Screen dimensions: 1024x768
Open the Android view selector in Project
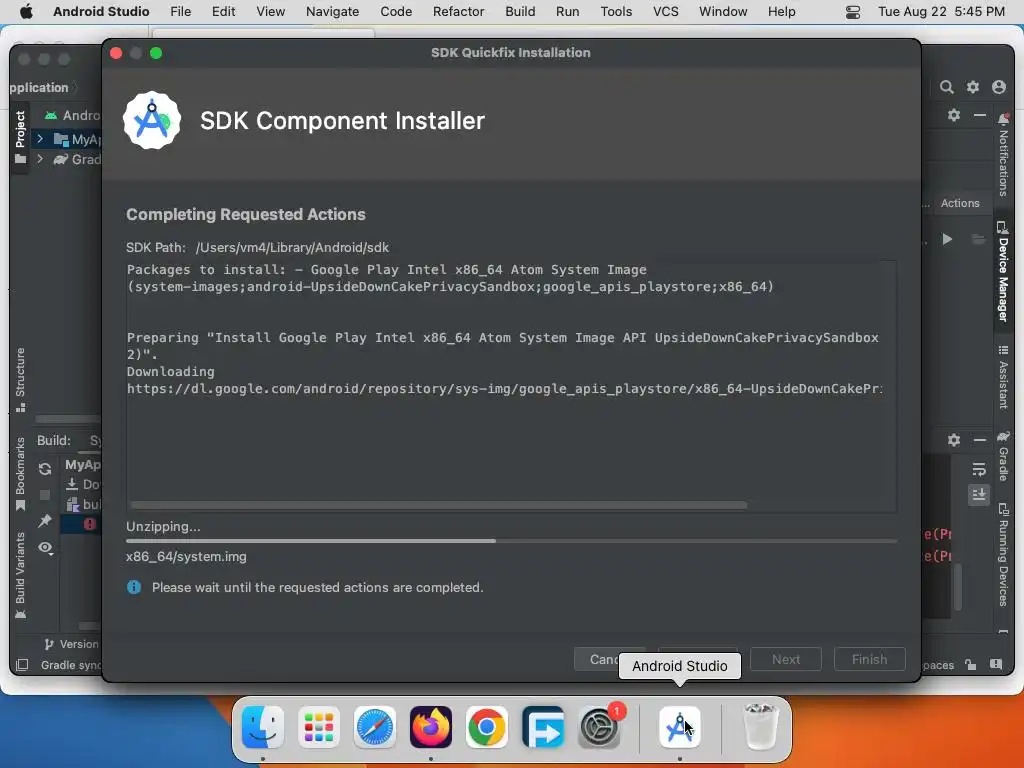point(72,116)
